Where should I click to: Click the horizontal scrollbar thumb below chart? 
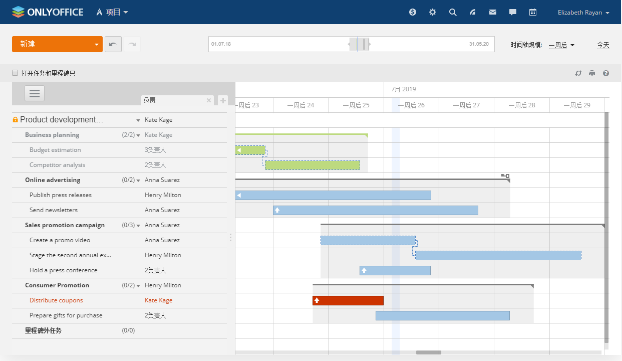428,352
